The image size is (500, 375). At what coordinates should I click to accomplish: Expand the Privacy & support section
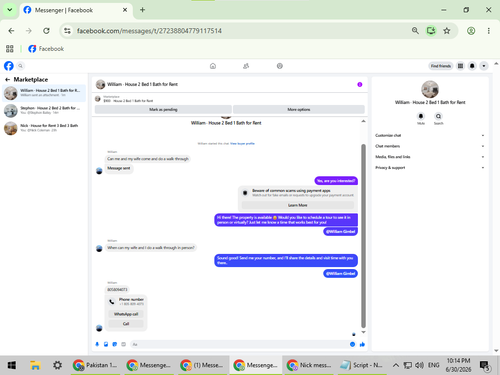pyautogui.click(x=430, y=168)
